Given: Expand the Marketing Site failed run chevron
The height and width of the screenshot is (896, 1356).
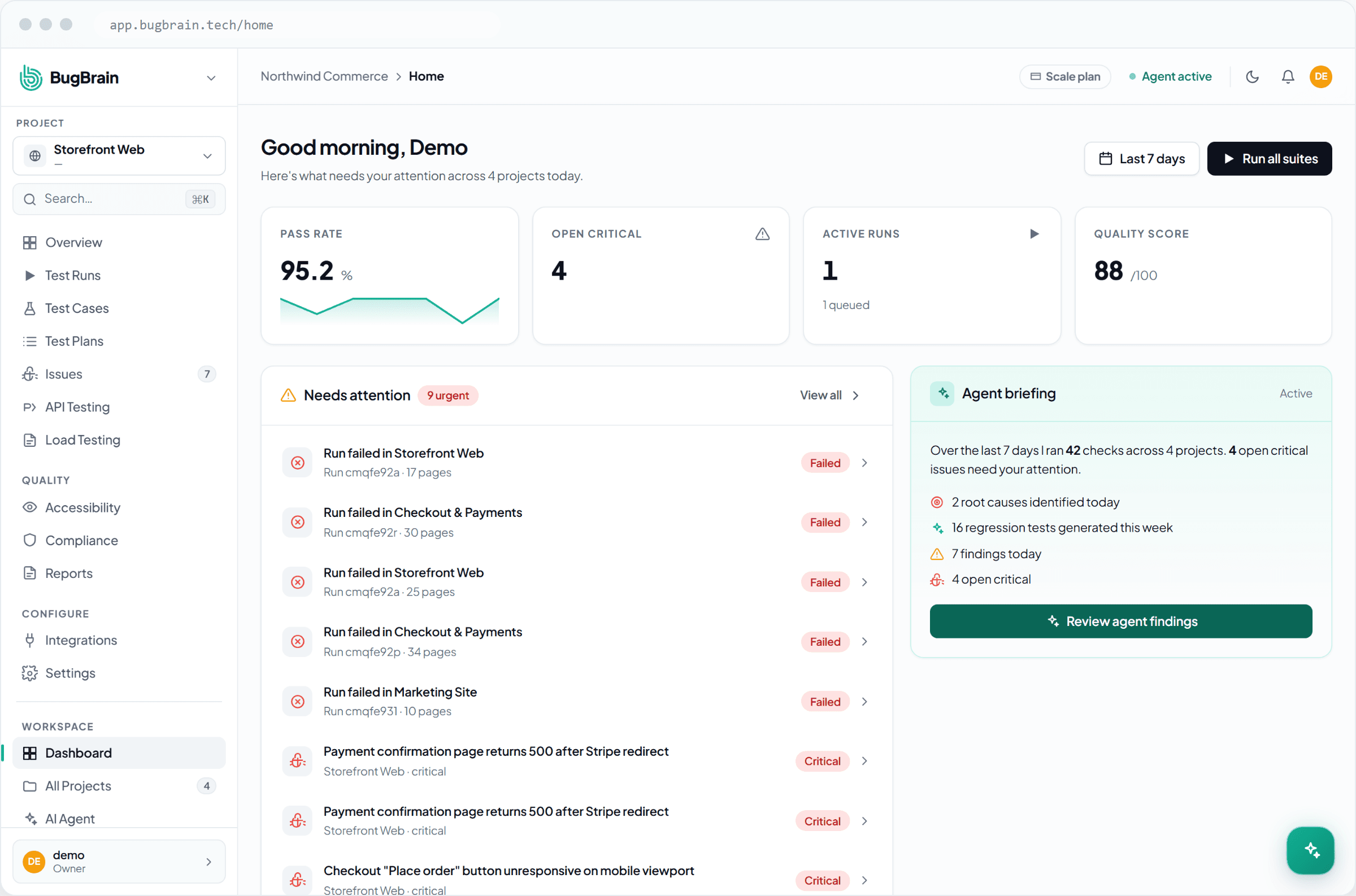Looking at the screenshot, I should coord(864,702).
